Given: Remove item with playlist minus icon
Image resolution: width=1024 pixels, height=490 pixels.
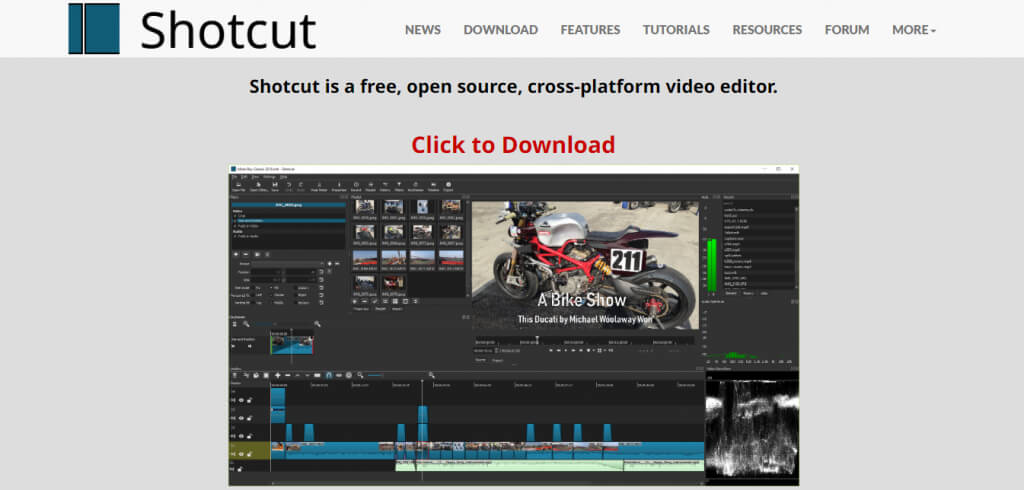Looking at the screenshot, I should [364, 301].
